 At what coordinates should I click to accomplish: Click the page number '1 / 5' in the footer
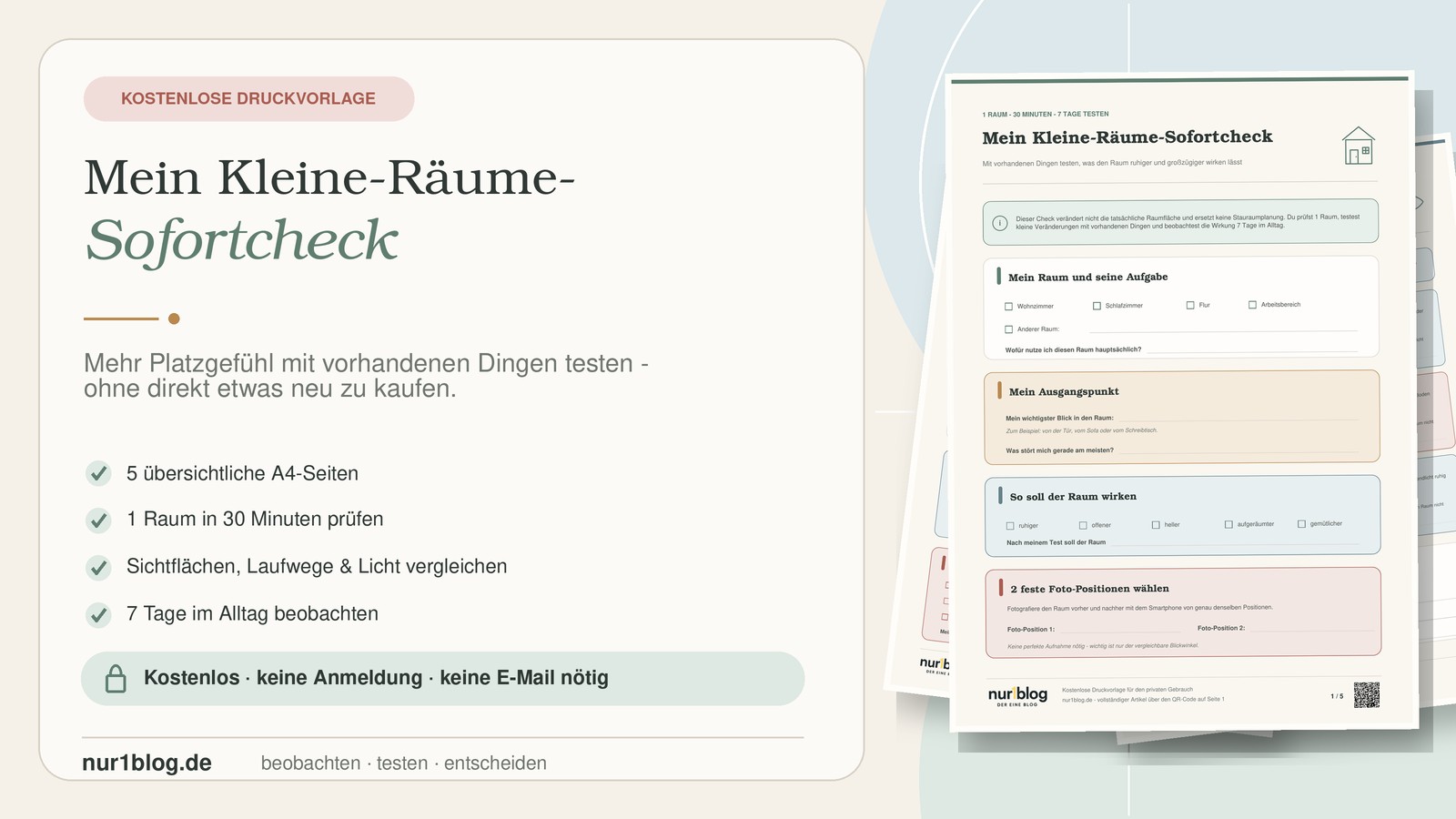(x=1337, y=696)
